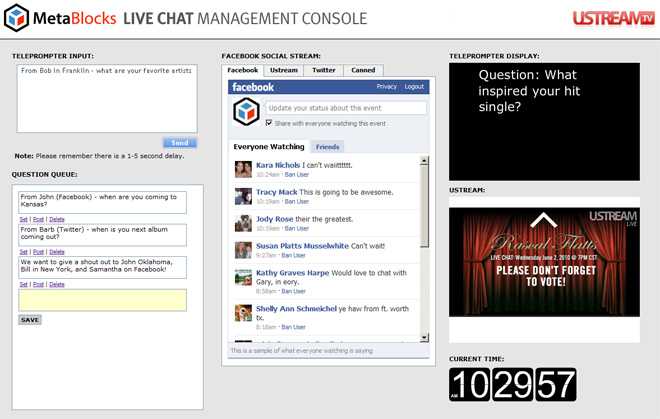Click the current time hour digits
Screen dimensions: 660x419
pyautogui.click(x=470, y=384)
